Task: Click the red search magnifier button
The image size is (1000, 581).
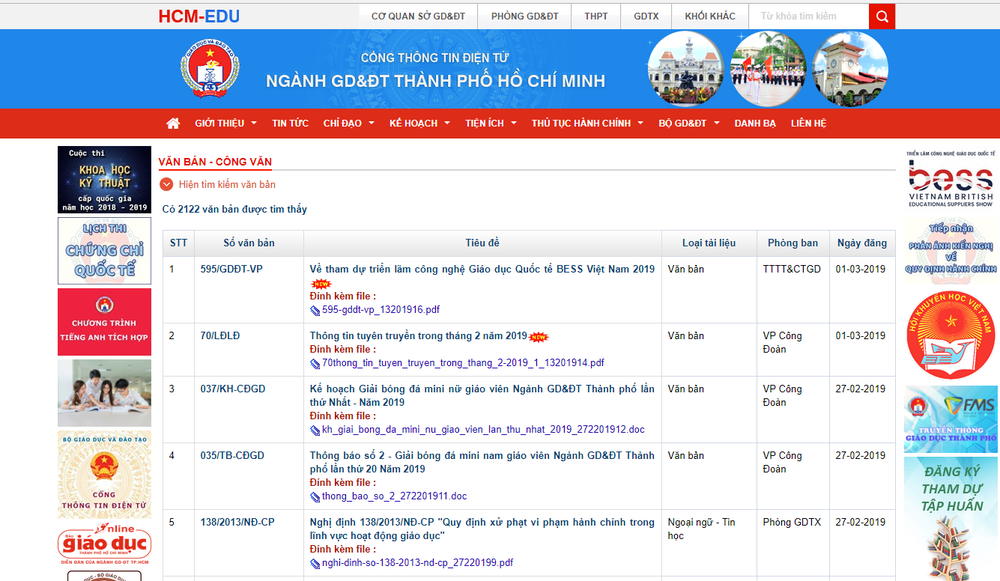Action: pyautogui.click(x=882, y=17)
